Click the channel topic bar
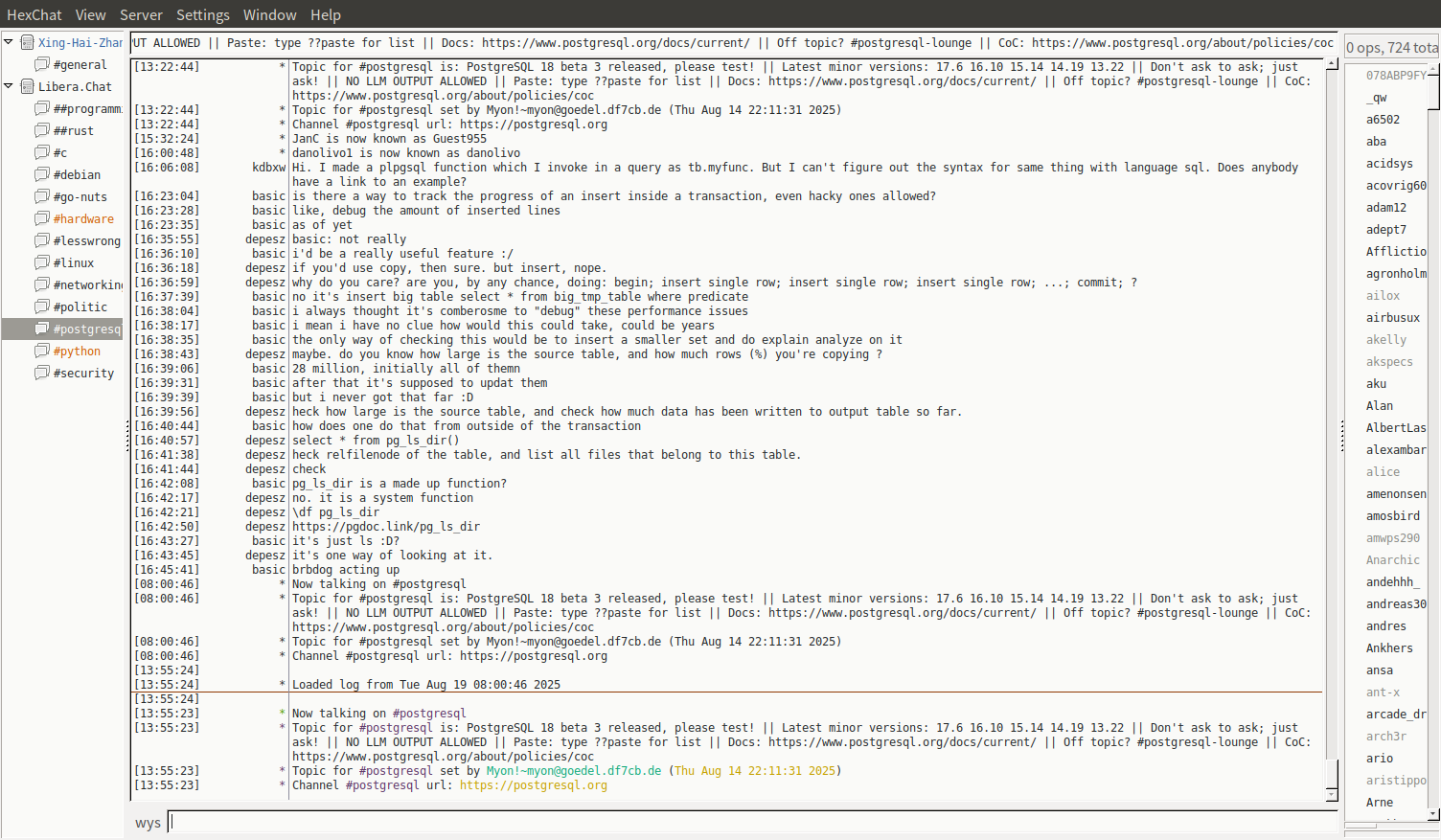 point(733,42)
